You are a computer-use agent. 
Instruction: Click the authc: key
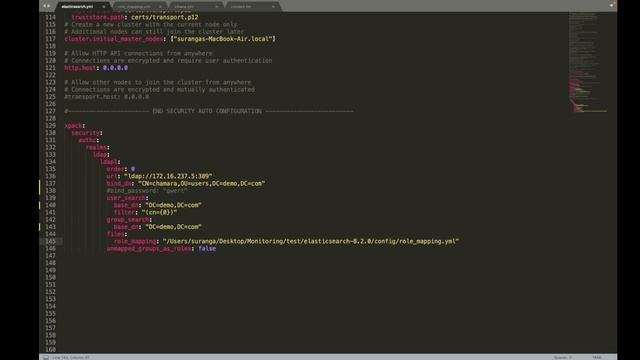click(x=89, y=140)
